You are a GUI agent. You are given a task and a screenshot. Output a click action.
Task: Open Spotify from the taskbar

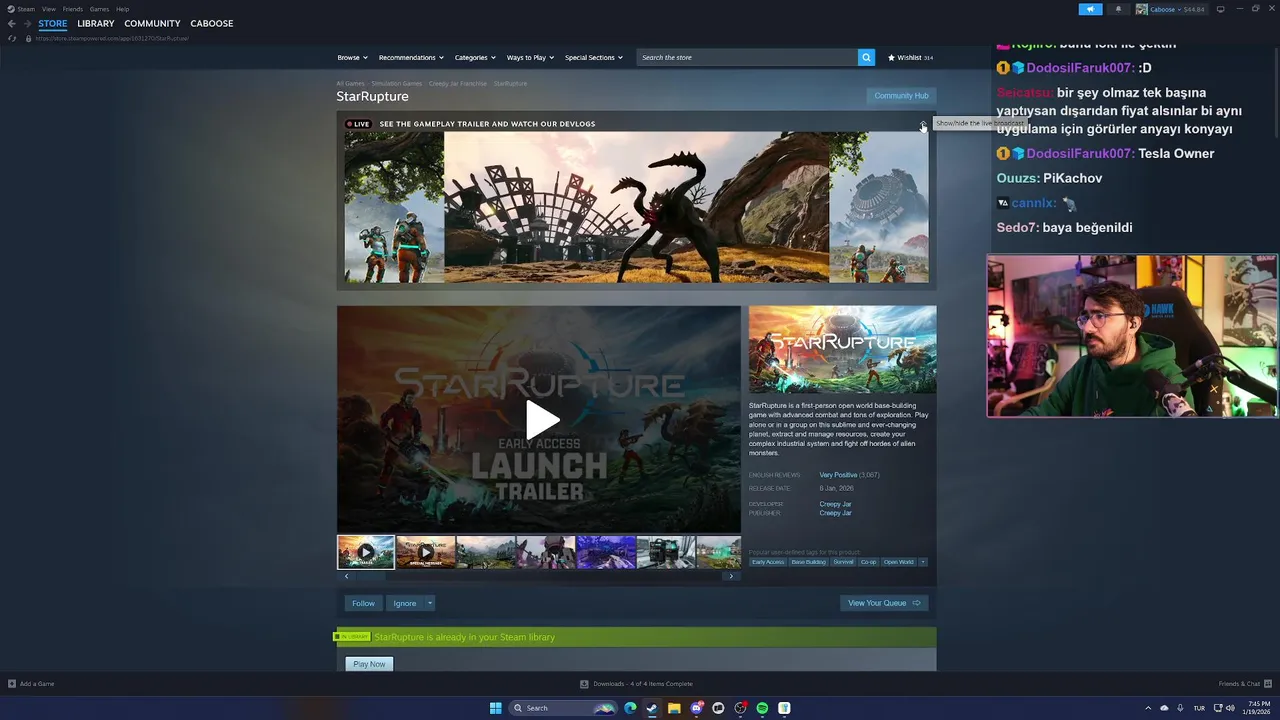[x=762, y=708]
